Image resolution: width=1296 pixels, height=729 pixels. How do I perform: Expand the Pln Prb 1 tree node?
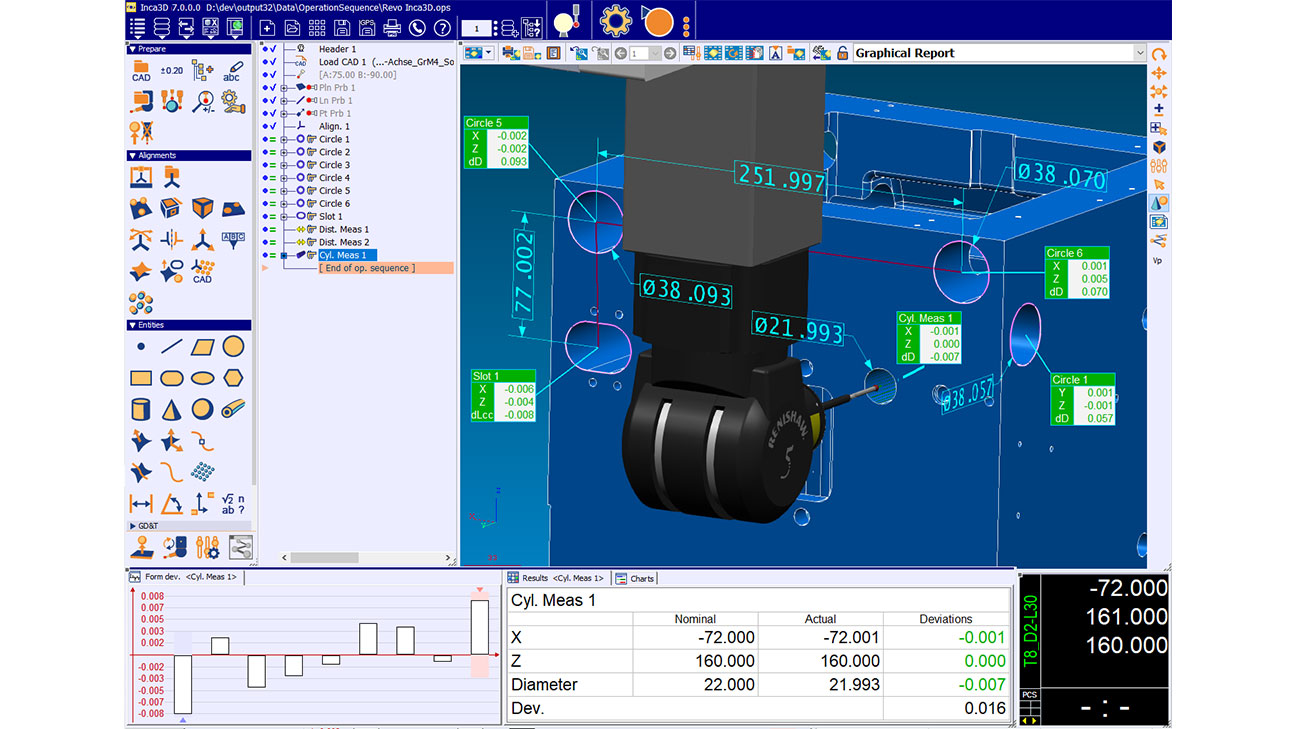pyautogui.click(x=284, y=88)
